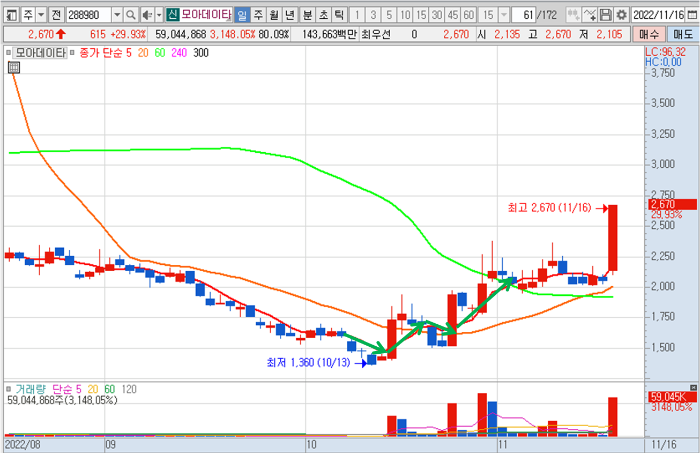This screenshot has width=700, height=453.
Task: Click the candlestick add-indicator icon
Action: tap(573, 15)
